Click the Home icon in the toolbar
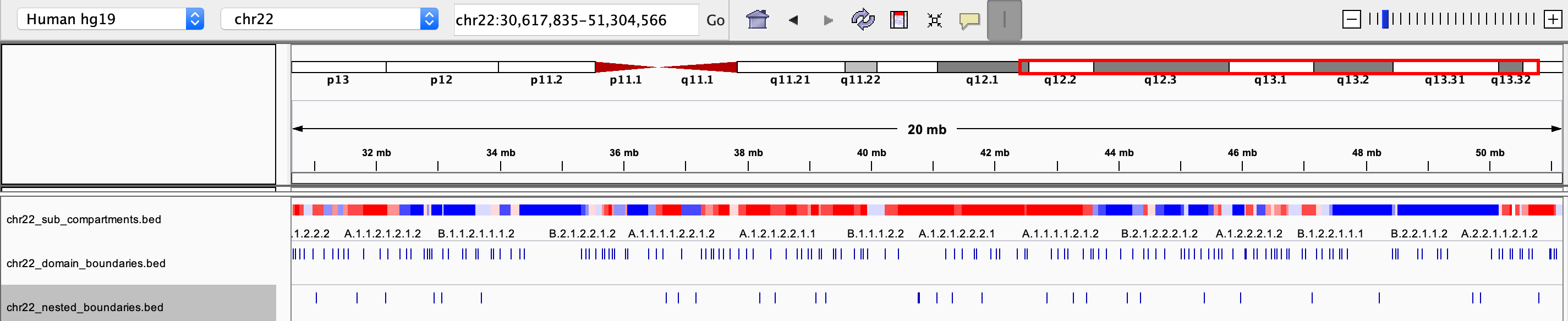1568x321 pixels. tap(757, 20)
